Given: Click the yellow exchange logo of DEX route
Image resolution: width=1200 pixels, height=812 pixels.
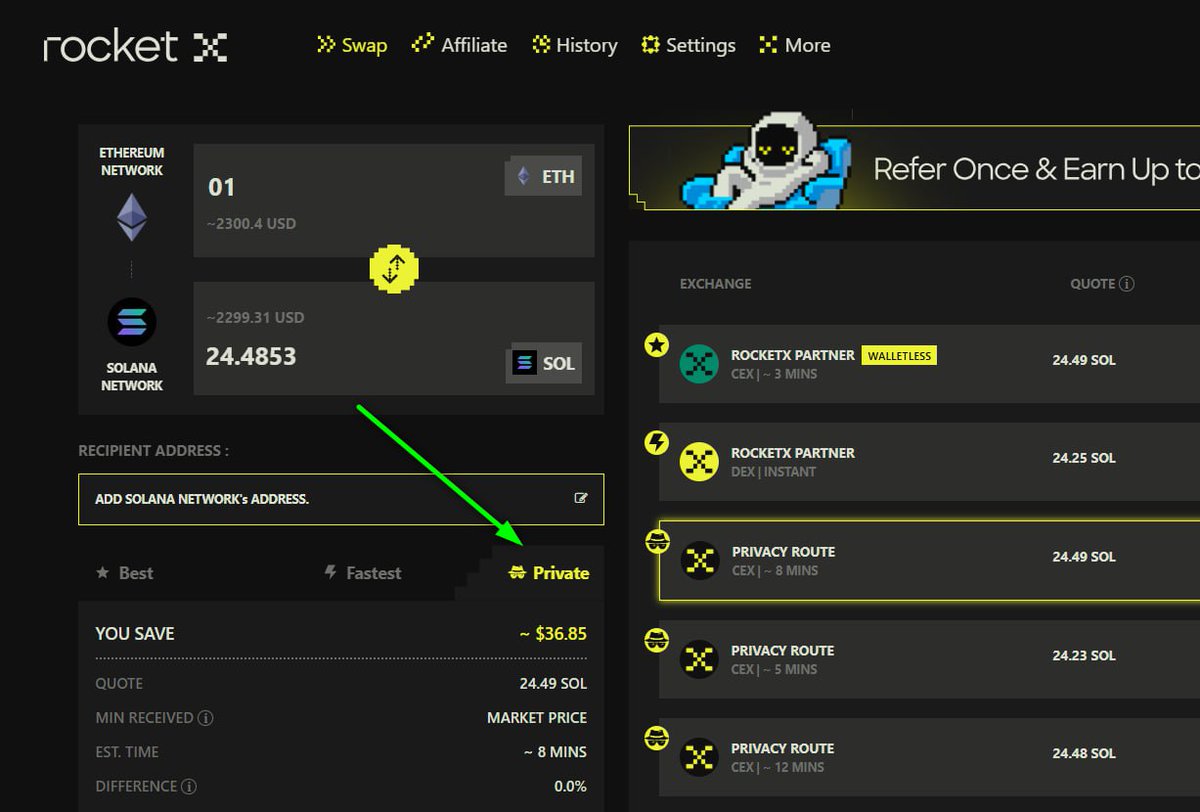Looking at the screenshot, I should tap(699, 462).
